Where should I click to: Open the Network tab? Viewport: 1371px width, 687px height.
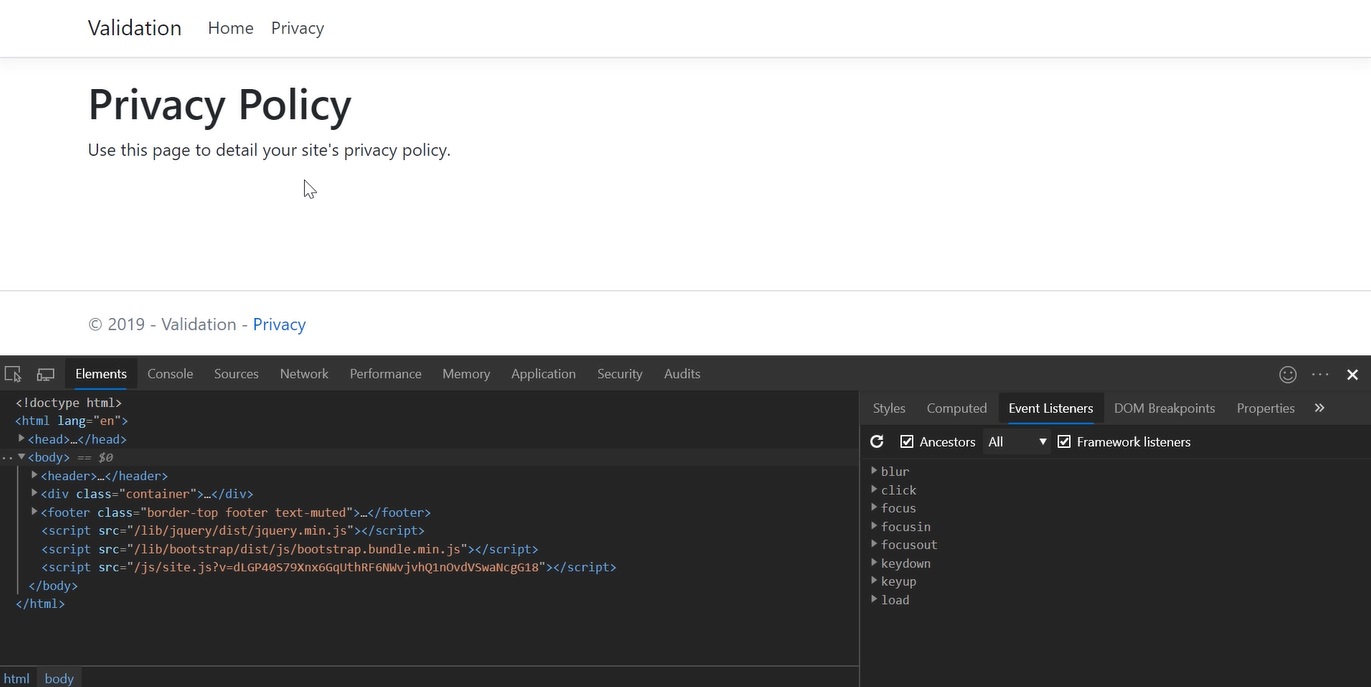coord(304,374)
